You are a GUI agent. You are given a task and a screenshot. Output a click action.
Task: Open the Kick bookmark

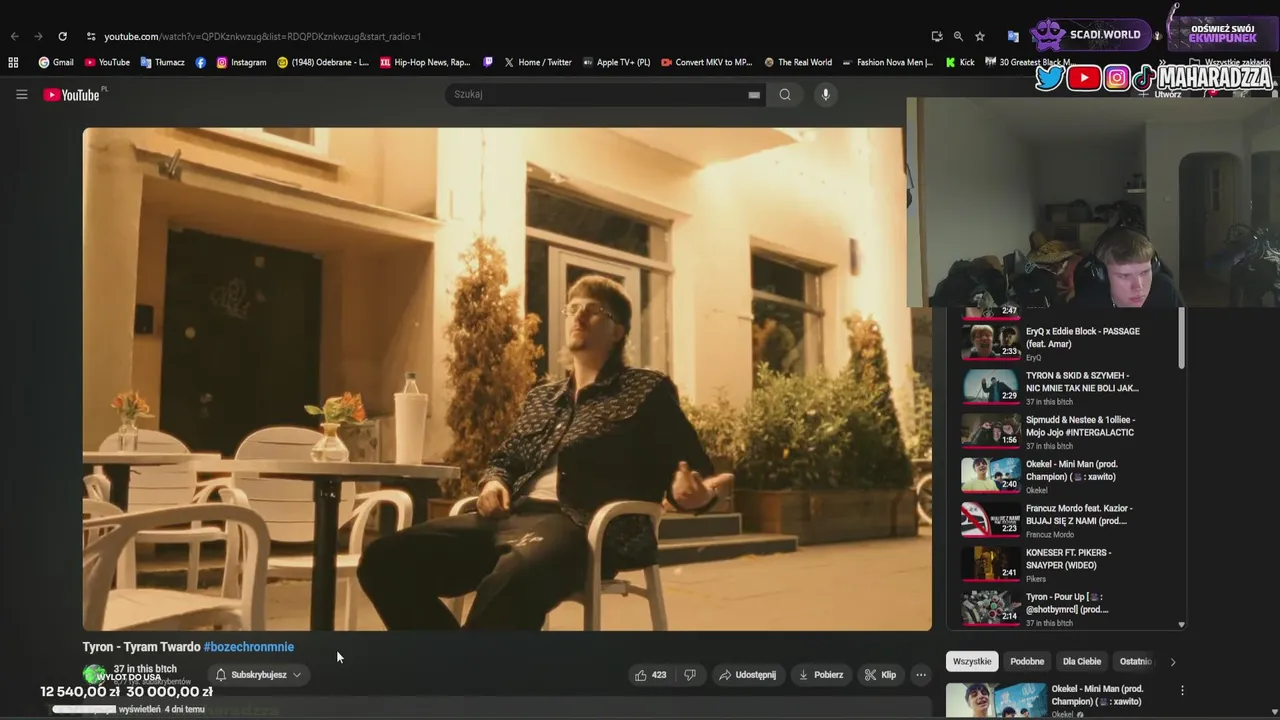click(960, 62)
